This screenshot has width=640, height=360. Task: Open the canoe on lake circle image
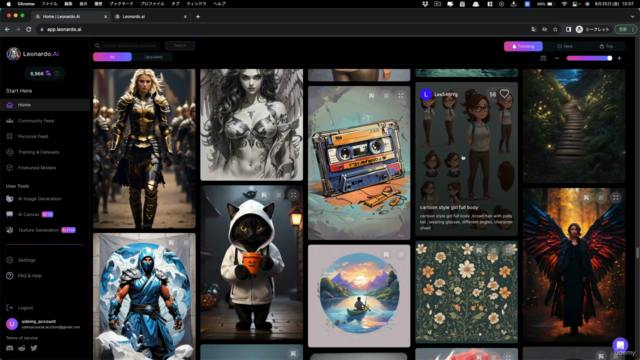pyautogui.click(x=359, y=296)
